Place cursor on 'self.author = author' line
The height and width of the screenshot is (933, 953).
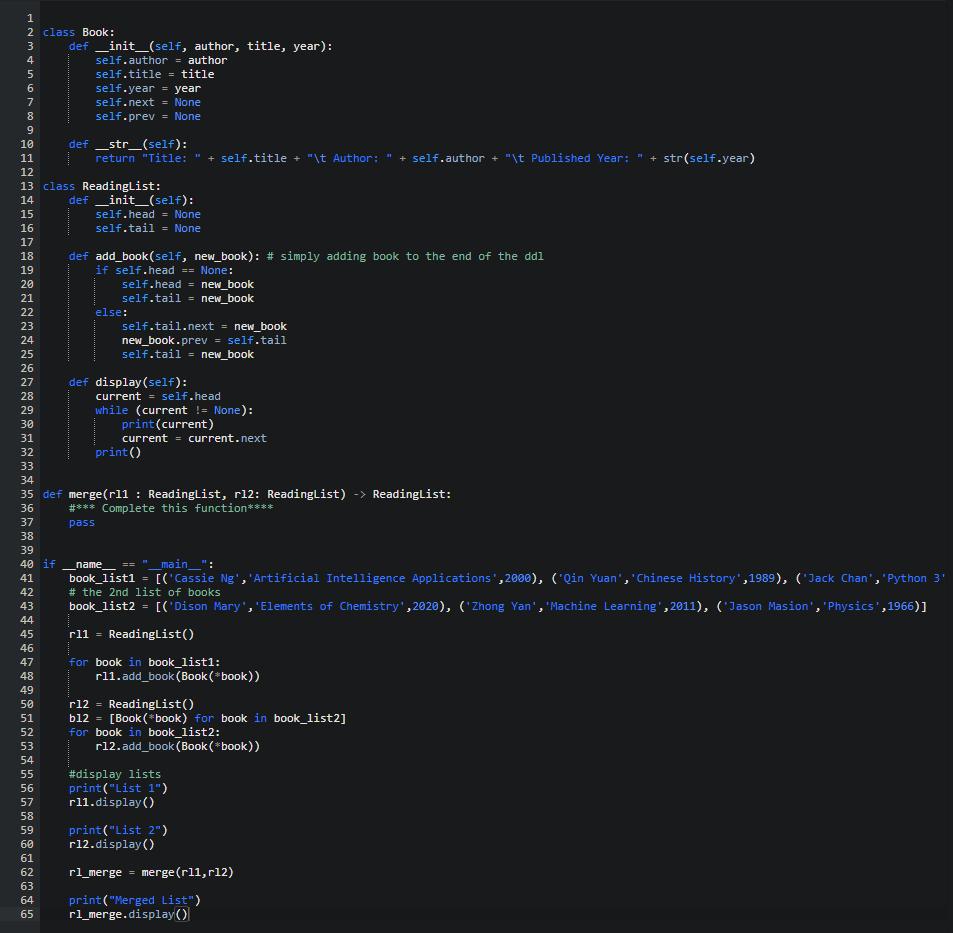pyautogui.click(x=161, y=60)
